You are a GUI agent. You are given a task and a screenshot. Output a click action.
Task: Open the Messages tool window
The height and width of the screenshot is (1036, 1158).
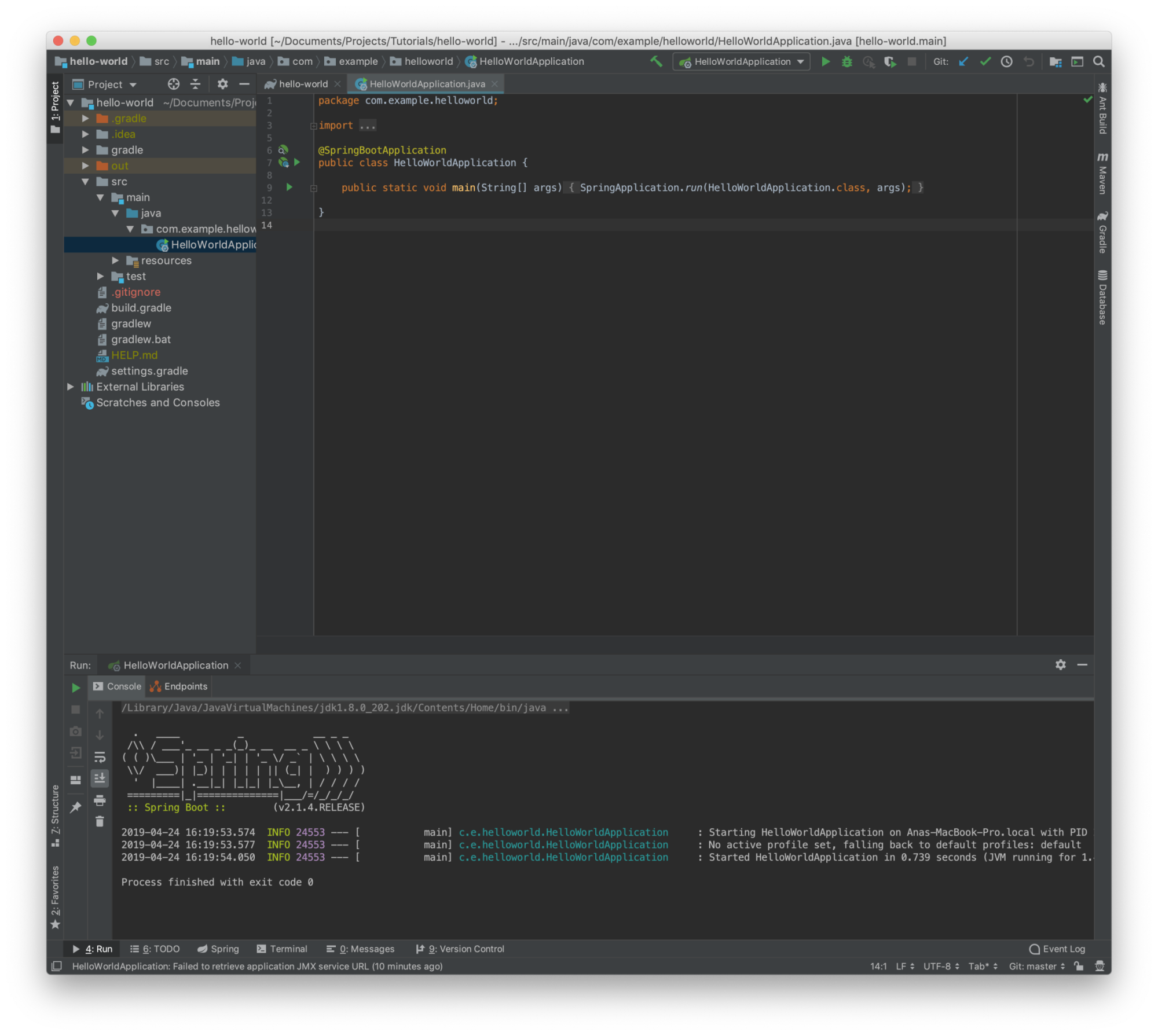click(x=360, y=949)
